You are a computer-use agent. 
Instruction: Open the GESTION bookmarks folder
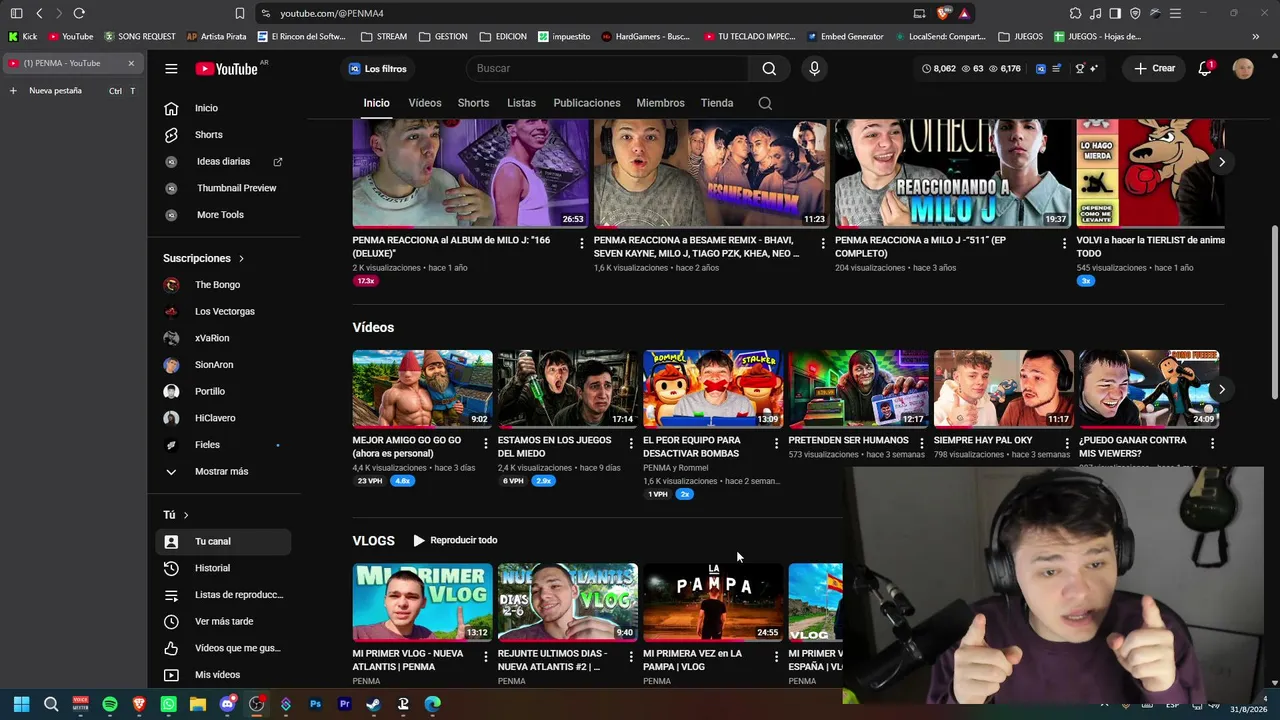[443, 37]
